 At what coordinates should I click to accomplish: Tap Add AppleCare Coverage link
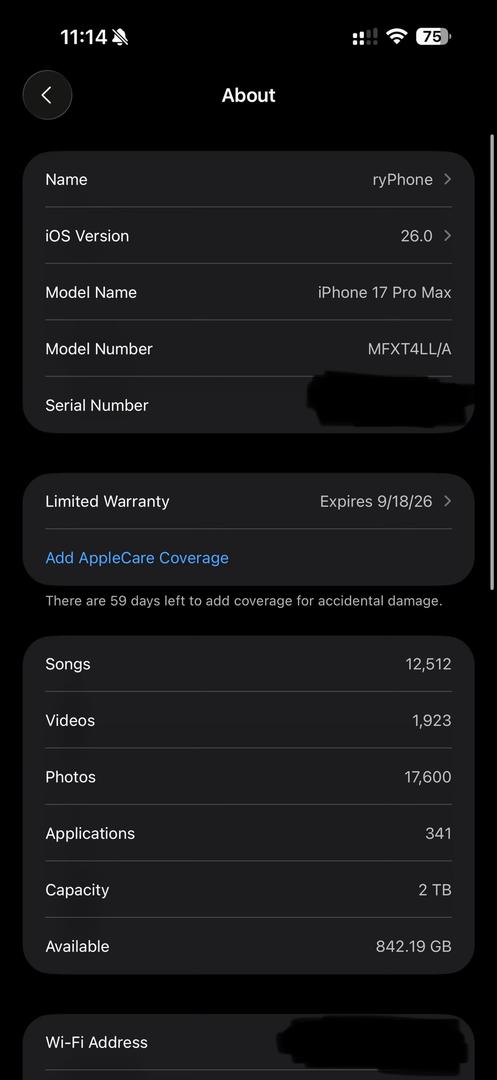tap(137, 558)
